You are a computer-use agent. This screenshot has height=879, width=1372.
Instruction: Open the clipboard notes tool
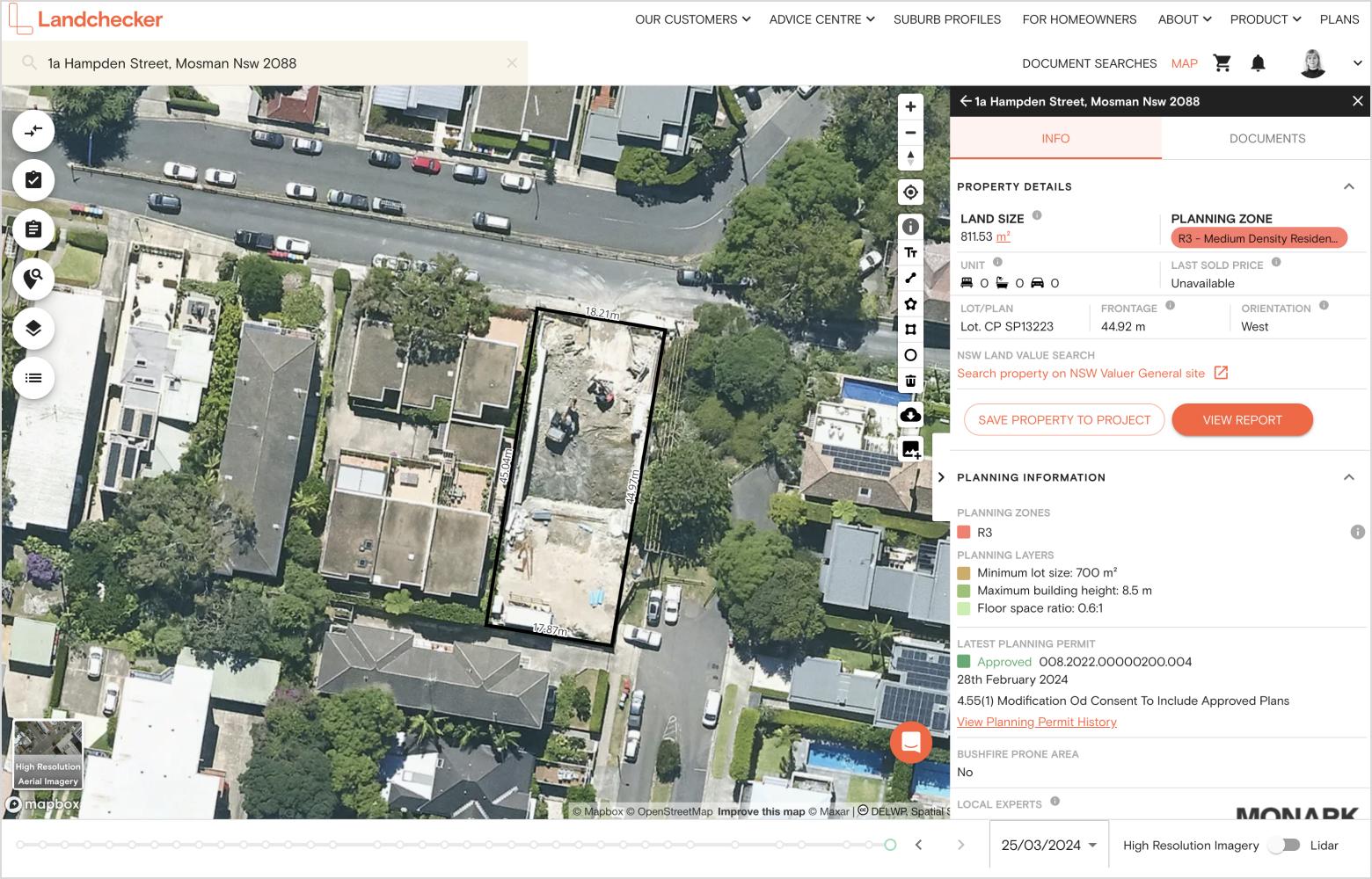pos(33,229)
